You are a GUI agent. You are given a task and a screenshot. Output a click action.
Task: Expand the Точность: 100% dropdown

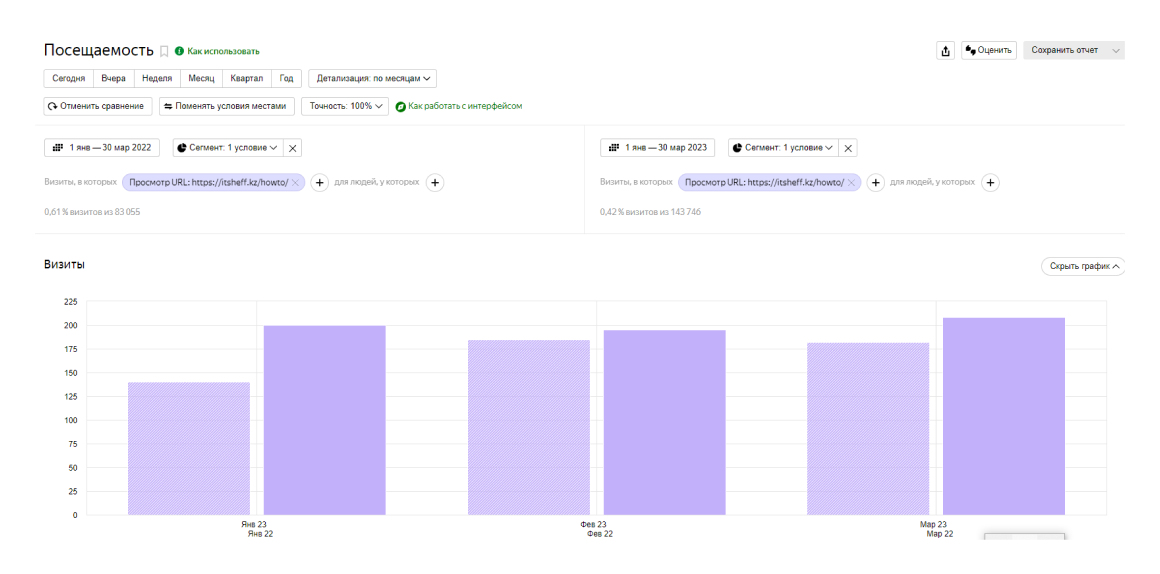click(345, 106)
